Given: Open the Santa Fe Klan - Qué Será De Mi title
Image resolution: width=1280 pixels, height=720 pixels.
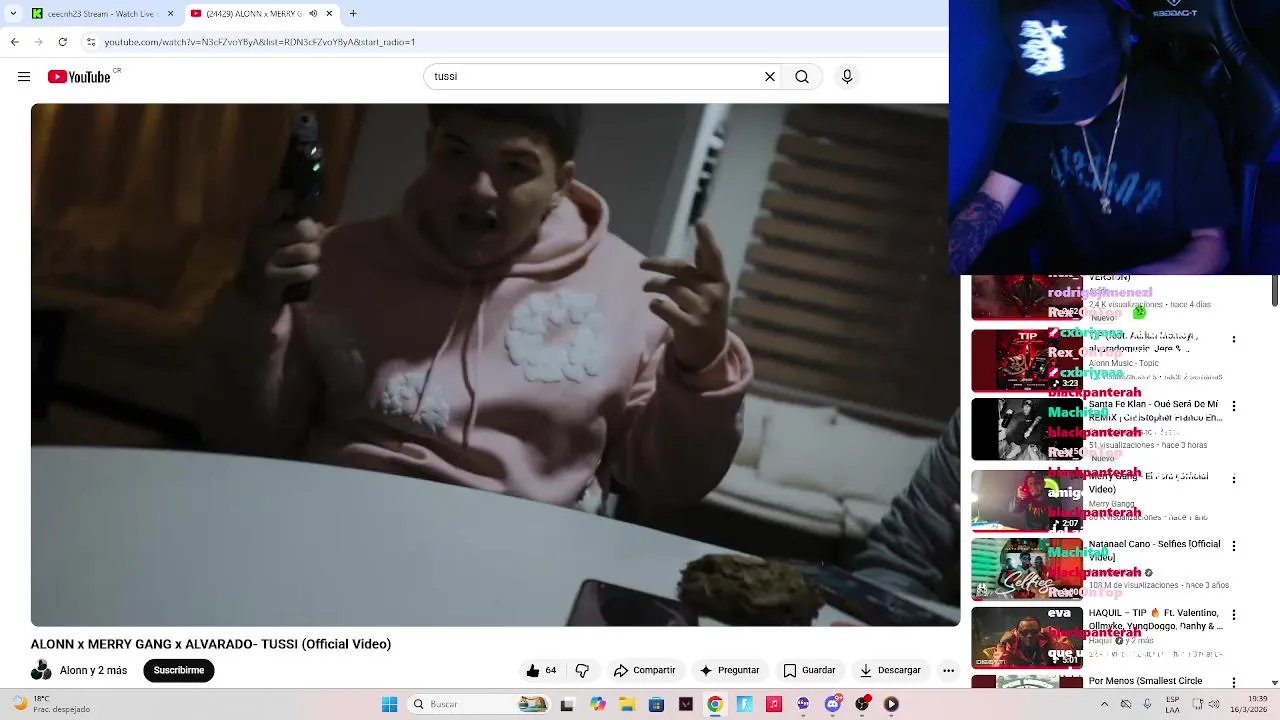Looking at the screenshot, I should pos(1155,411).
